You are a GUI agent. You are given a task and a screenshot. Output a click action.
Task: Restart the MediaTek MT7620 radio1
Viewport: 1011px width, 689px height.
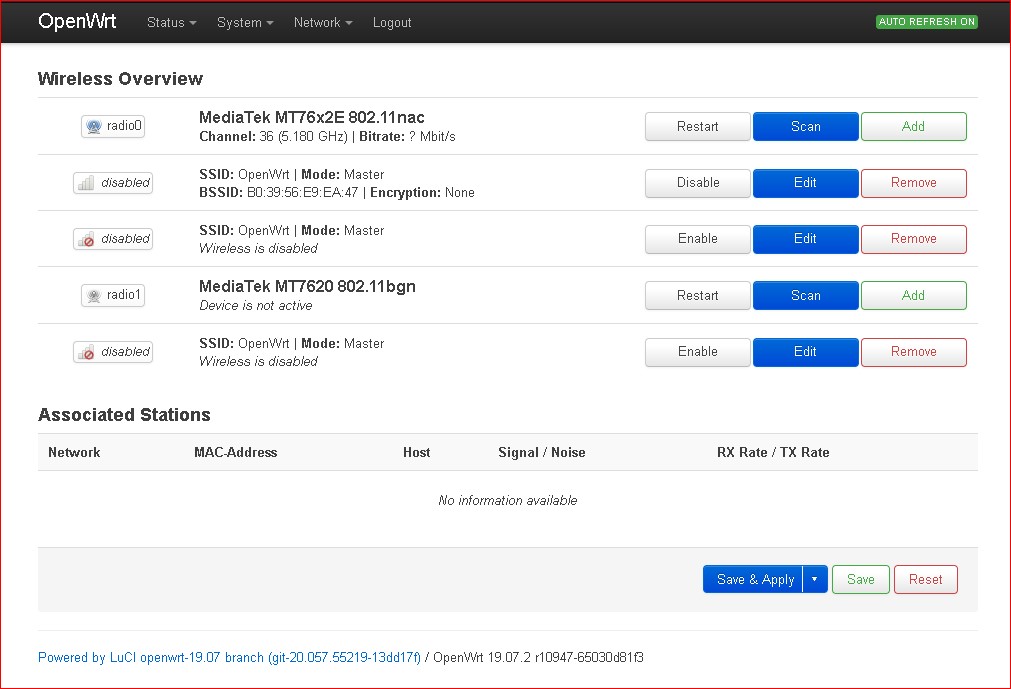coord(697,296)
